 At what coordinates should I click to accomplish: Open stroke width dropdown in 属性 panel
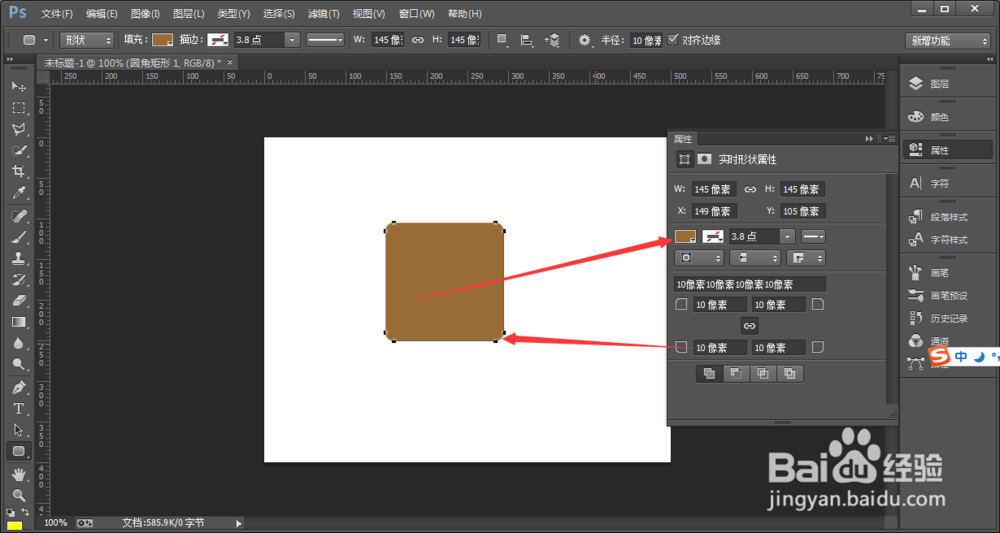[788, 237]
